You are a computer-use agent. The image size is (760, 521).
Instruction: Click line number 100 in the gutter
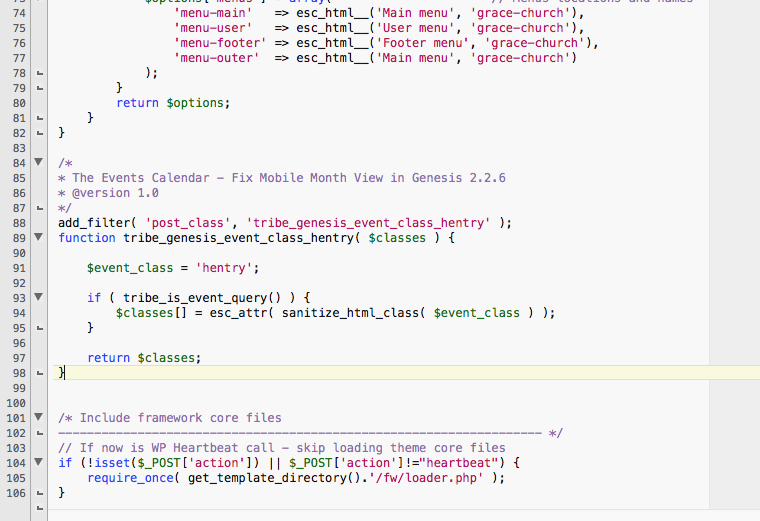[13, 403]
